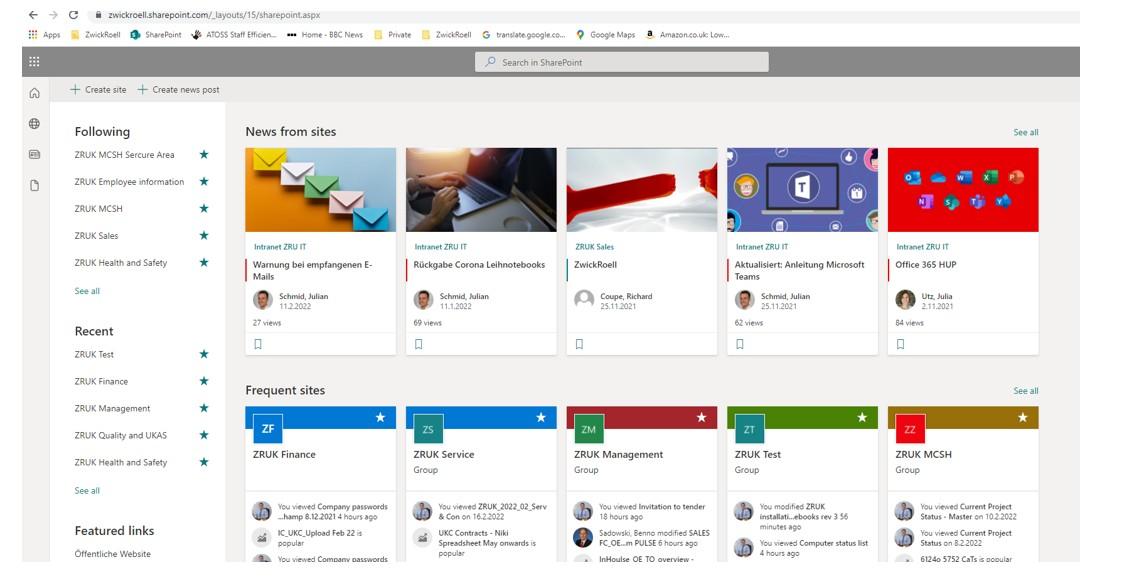Click the ZZ logo of ZRUK MCSH
Viewport: 1122px width, 588px height.
pyautogui.click(x=910, y=428)
